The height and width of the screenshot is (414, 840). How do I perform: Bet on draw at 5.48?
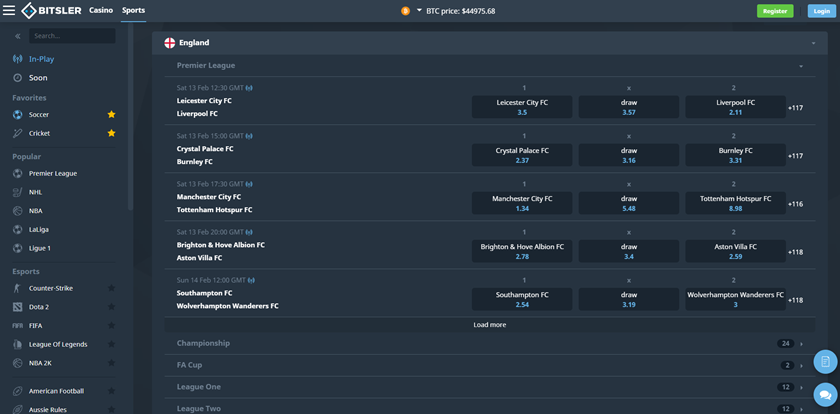629,204
